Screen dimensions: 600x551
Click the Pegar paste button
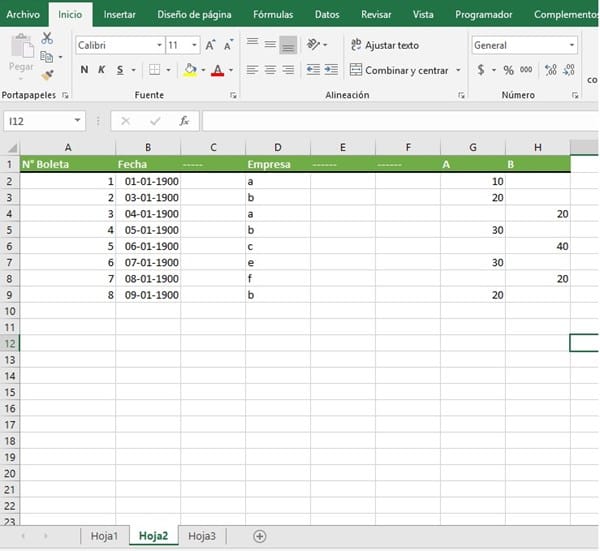click(x=20, y=55)
